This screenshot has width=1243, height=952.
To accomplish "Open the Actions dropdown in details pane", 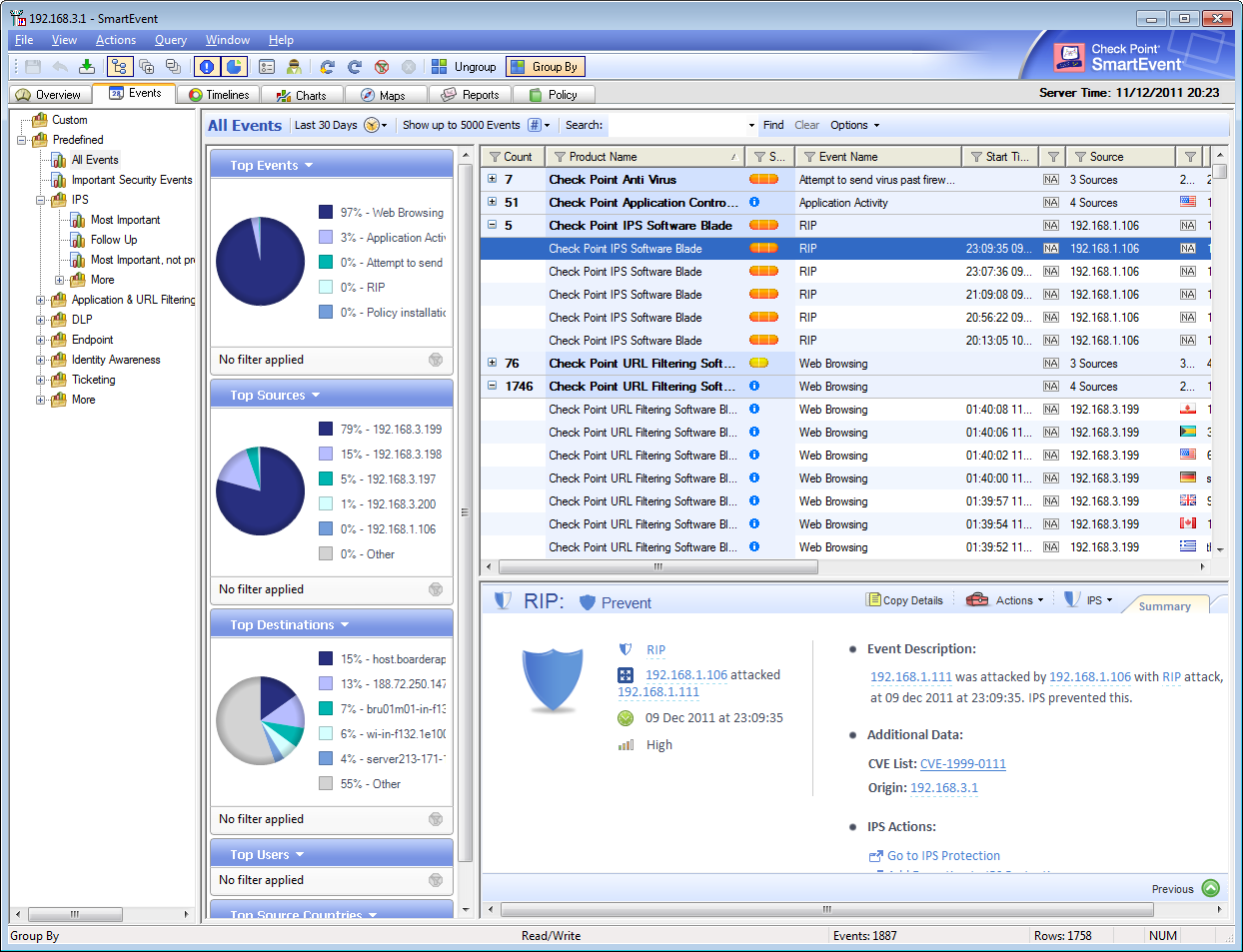I will [x=1006, y=600].
